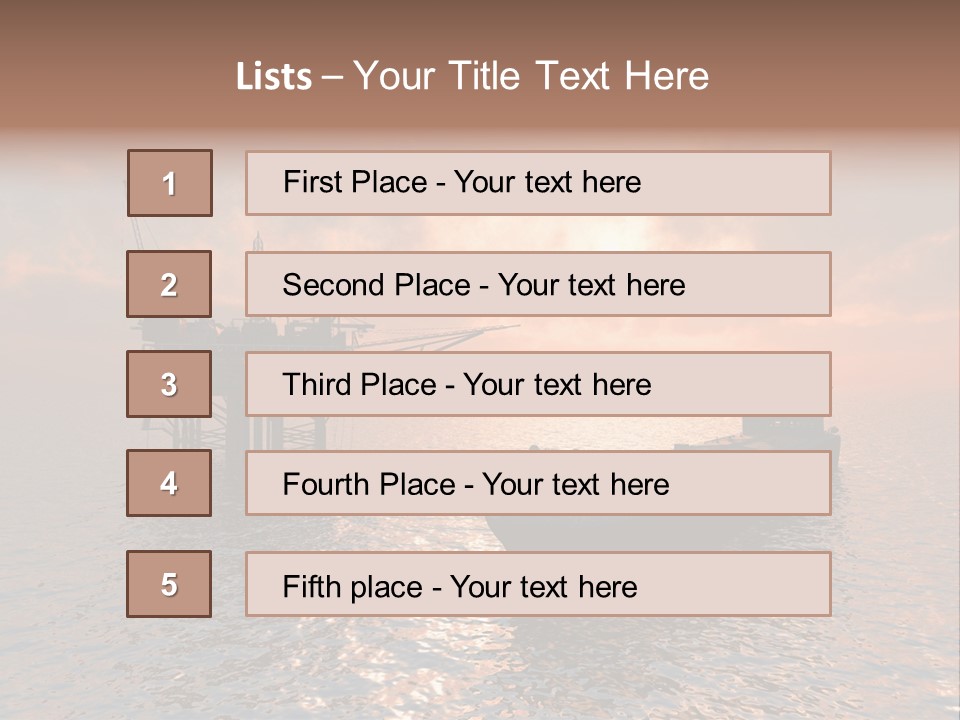Click the number 1 box
960x720 pixels.
coord(170,183)
